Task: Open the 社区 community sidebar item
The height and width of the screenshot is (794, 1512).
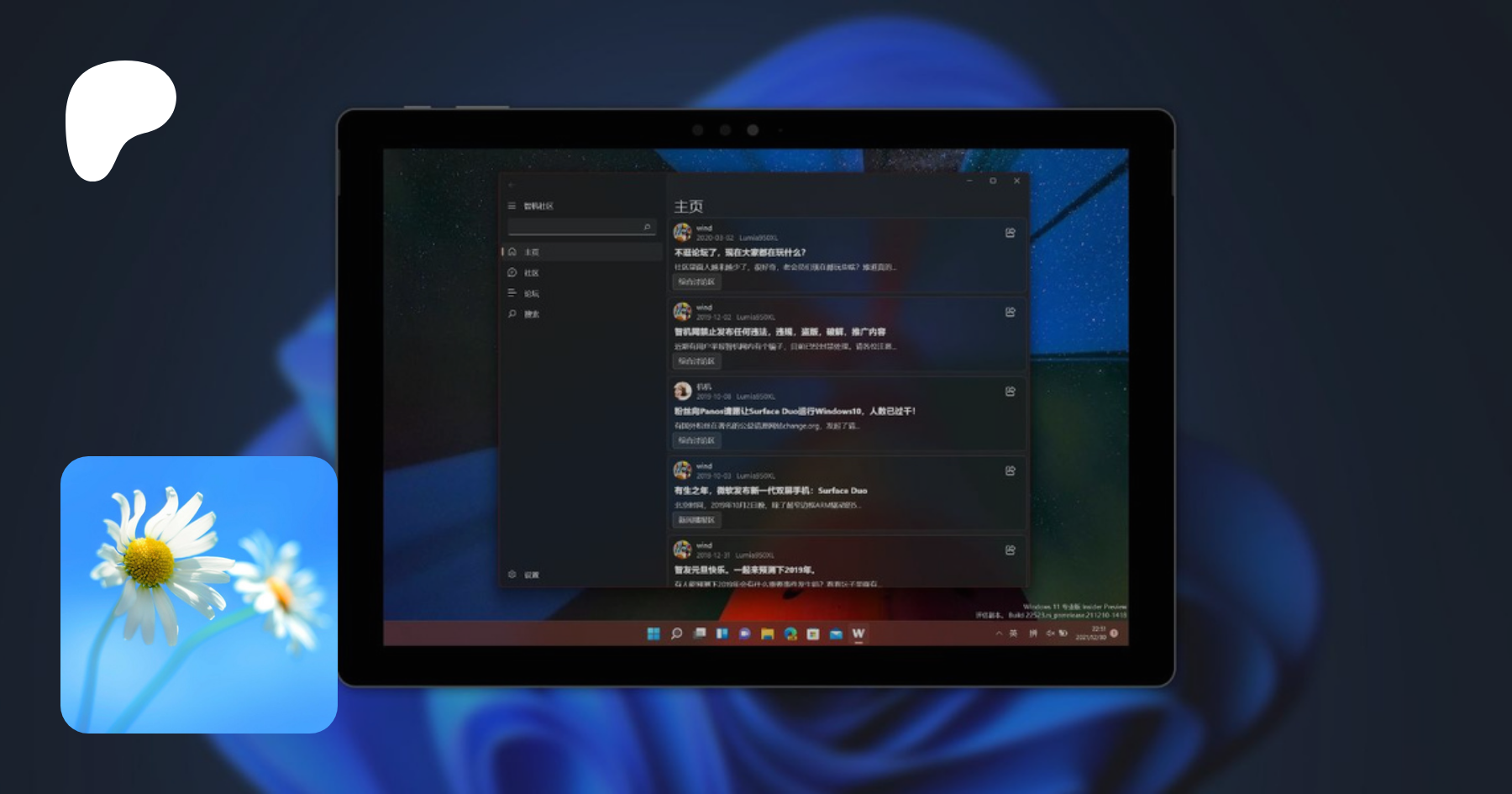Action: pyautogui.click(x=532, y=273)
